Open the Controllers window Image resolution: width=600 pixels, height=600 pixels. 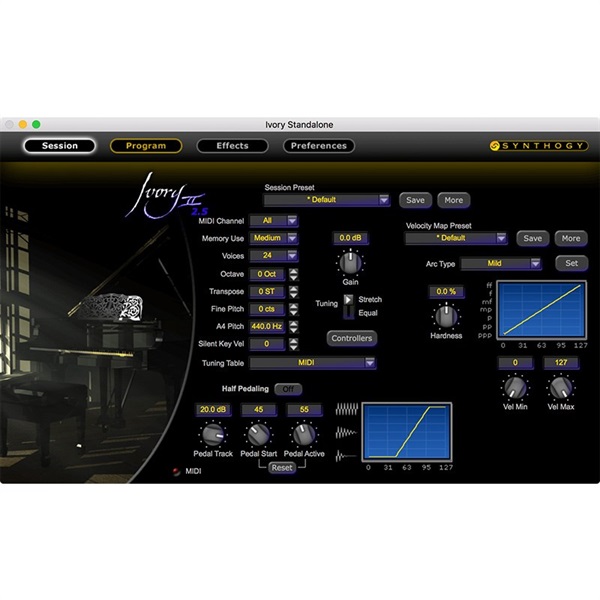tap(352, 338)
